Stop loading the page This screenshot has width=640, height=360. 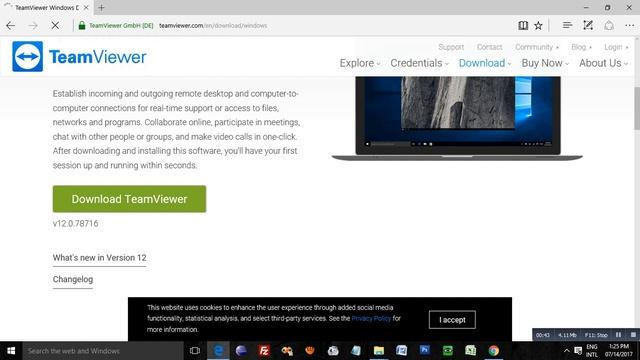click(x=55, y=25)
